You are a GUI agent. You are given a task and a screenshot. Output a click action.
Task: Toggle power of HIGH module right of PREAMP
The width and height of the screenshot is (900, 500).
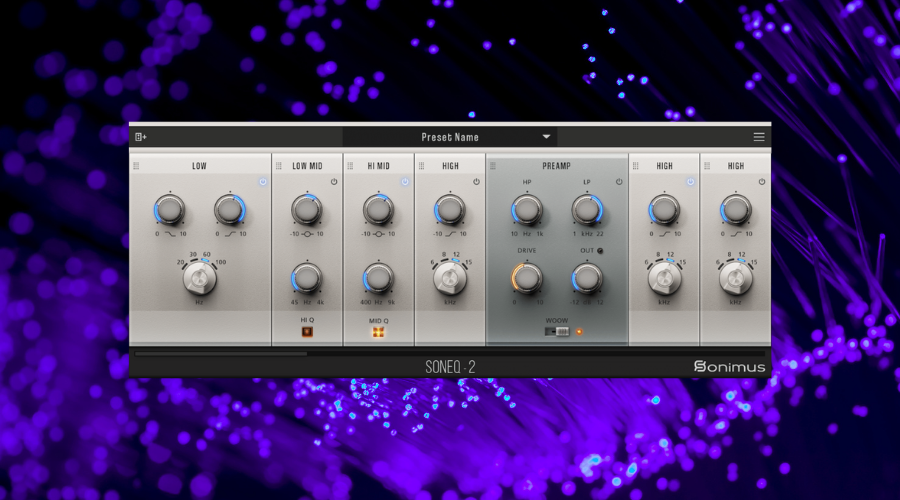[x=690, y=182]
